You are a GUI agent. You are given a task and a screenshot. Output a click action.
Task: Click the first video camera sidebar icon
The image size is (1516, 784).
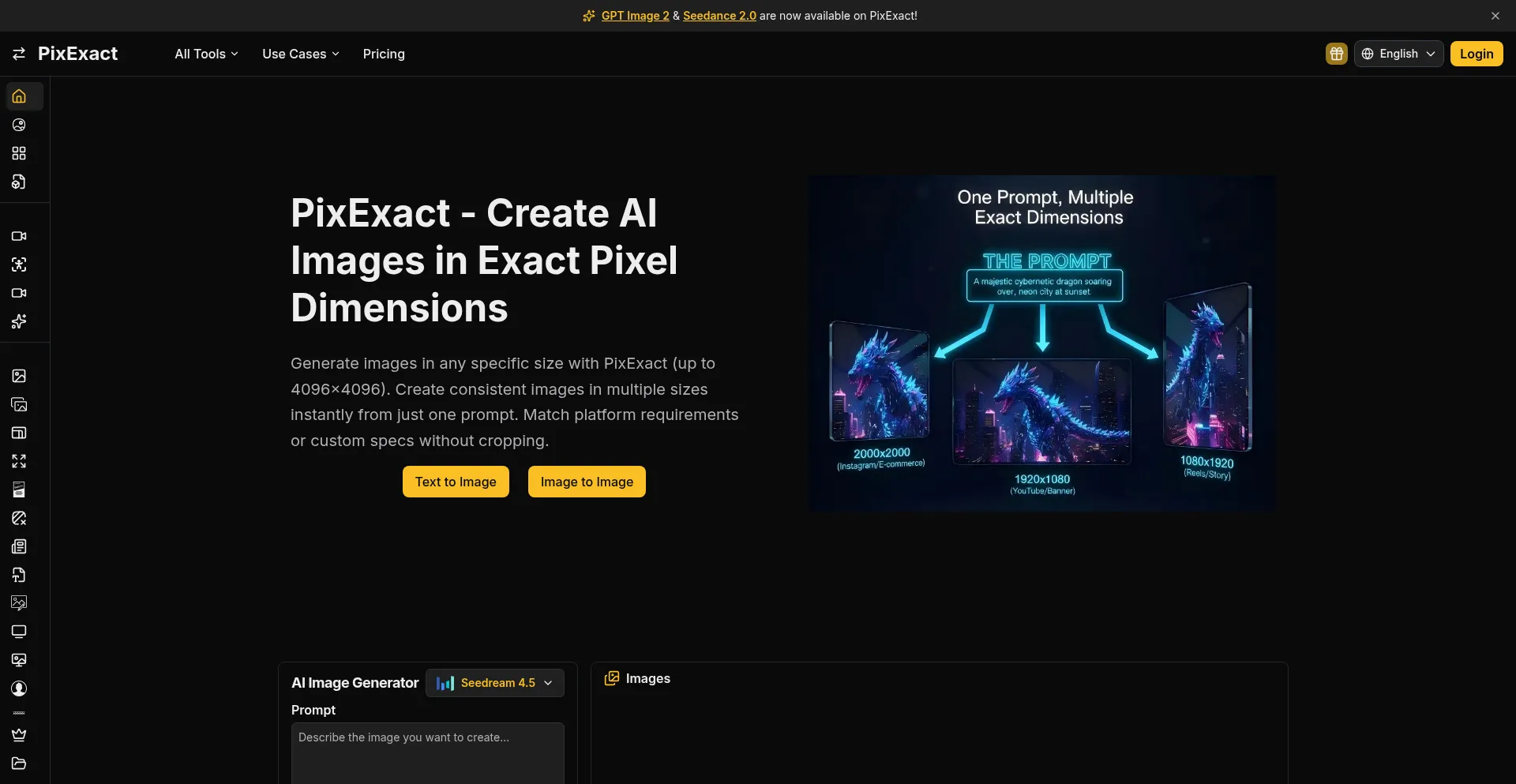19,236
